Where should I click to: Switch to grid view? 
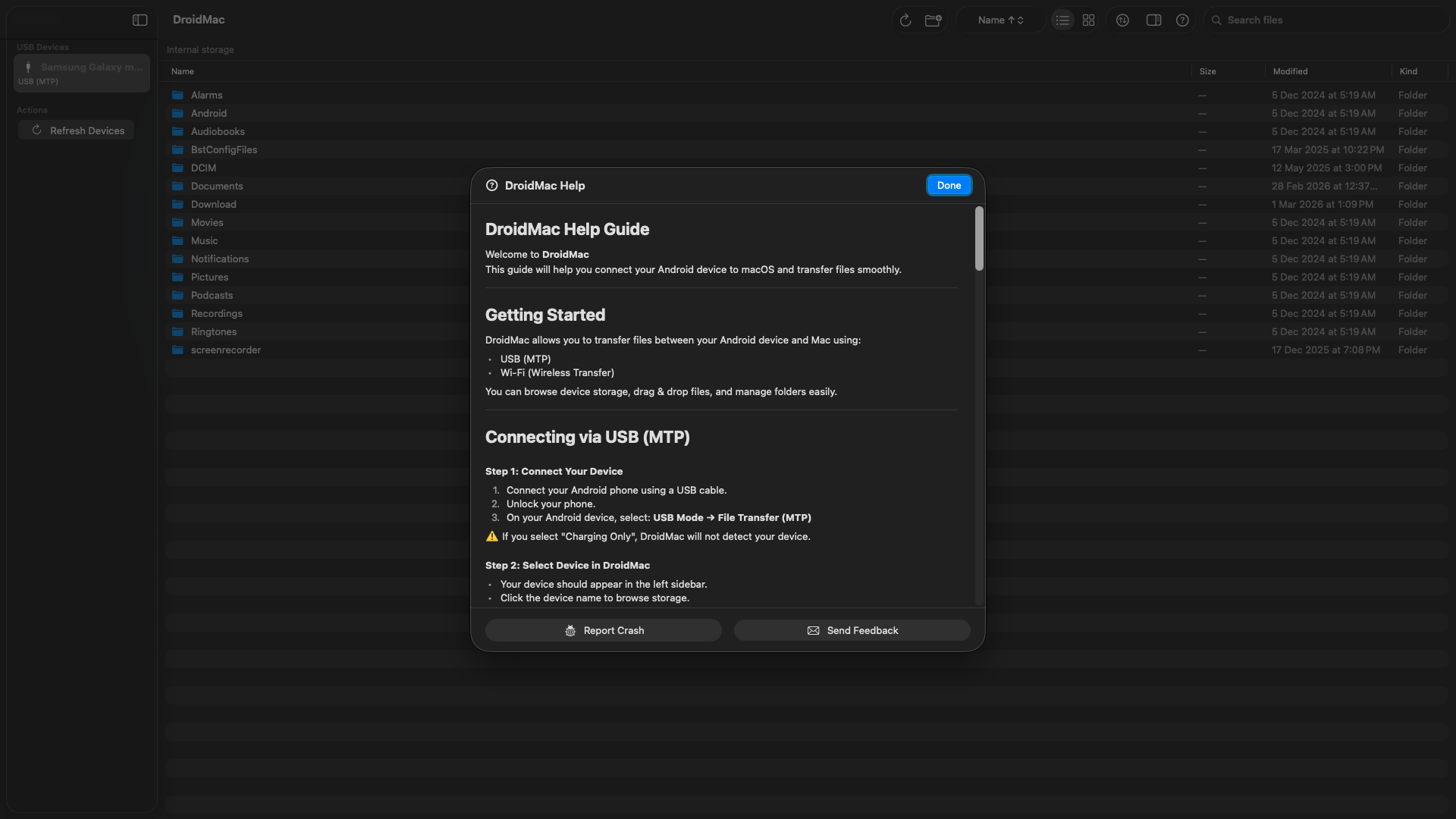[1088, 20]
